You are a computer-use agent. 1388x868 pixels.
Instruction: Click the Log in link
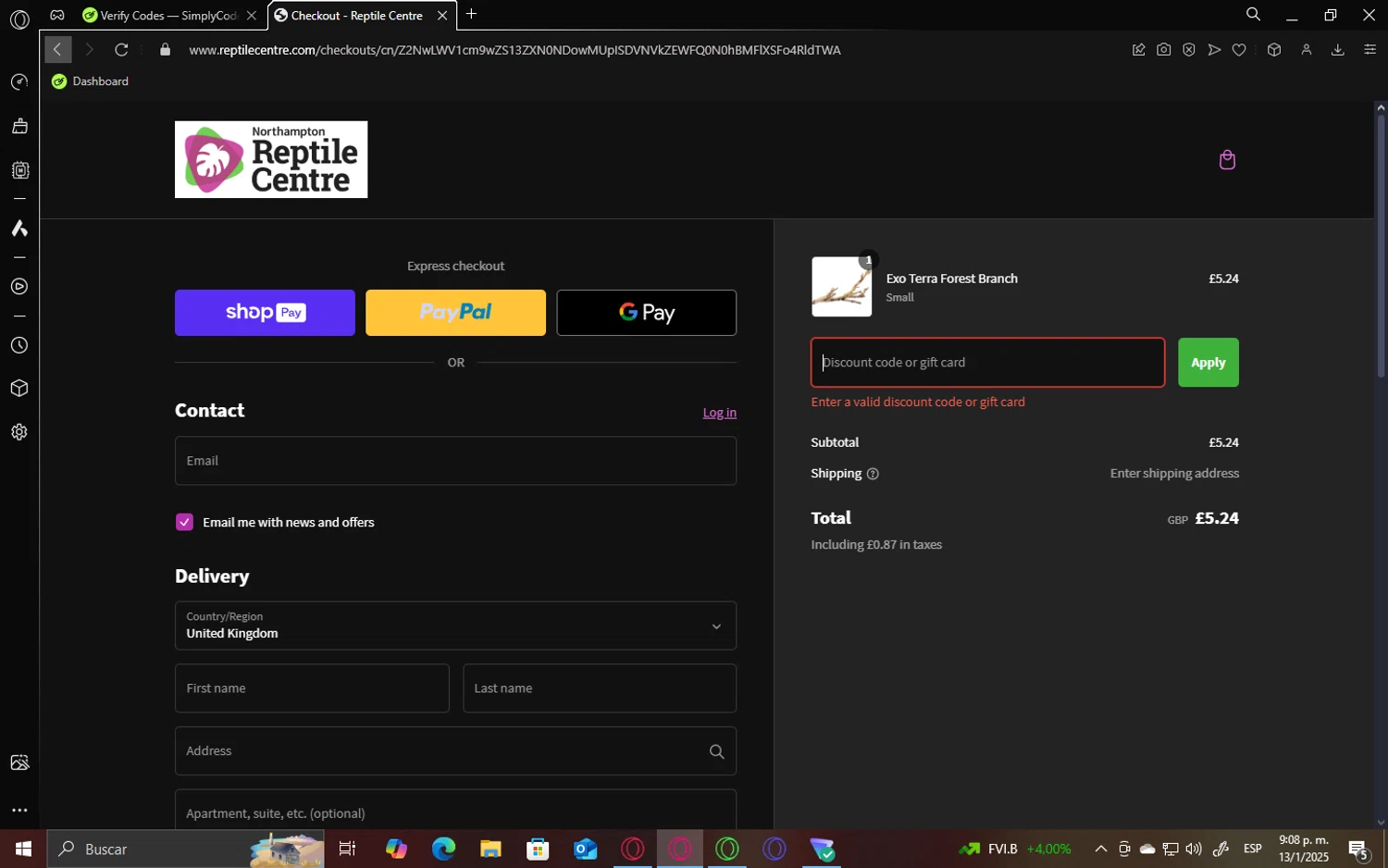click(x=719, y=413)
